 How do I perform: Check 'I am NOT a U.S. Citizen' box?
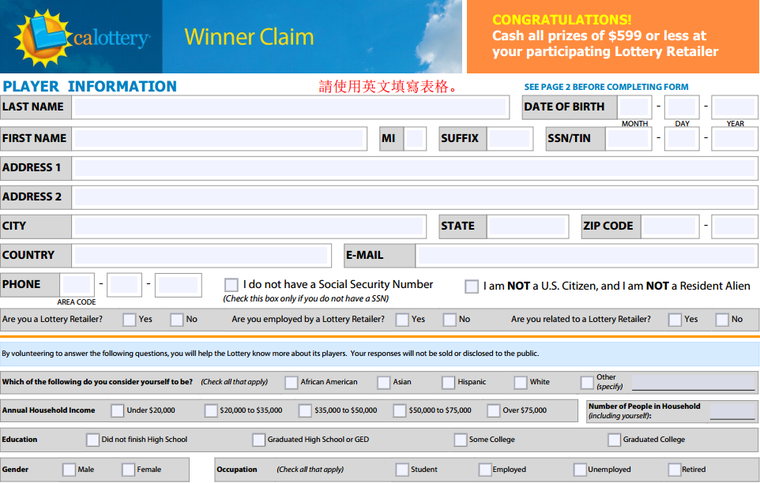[471, 286]
